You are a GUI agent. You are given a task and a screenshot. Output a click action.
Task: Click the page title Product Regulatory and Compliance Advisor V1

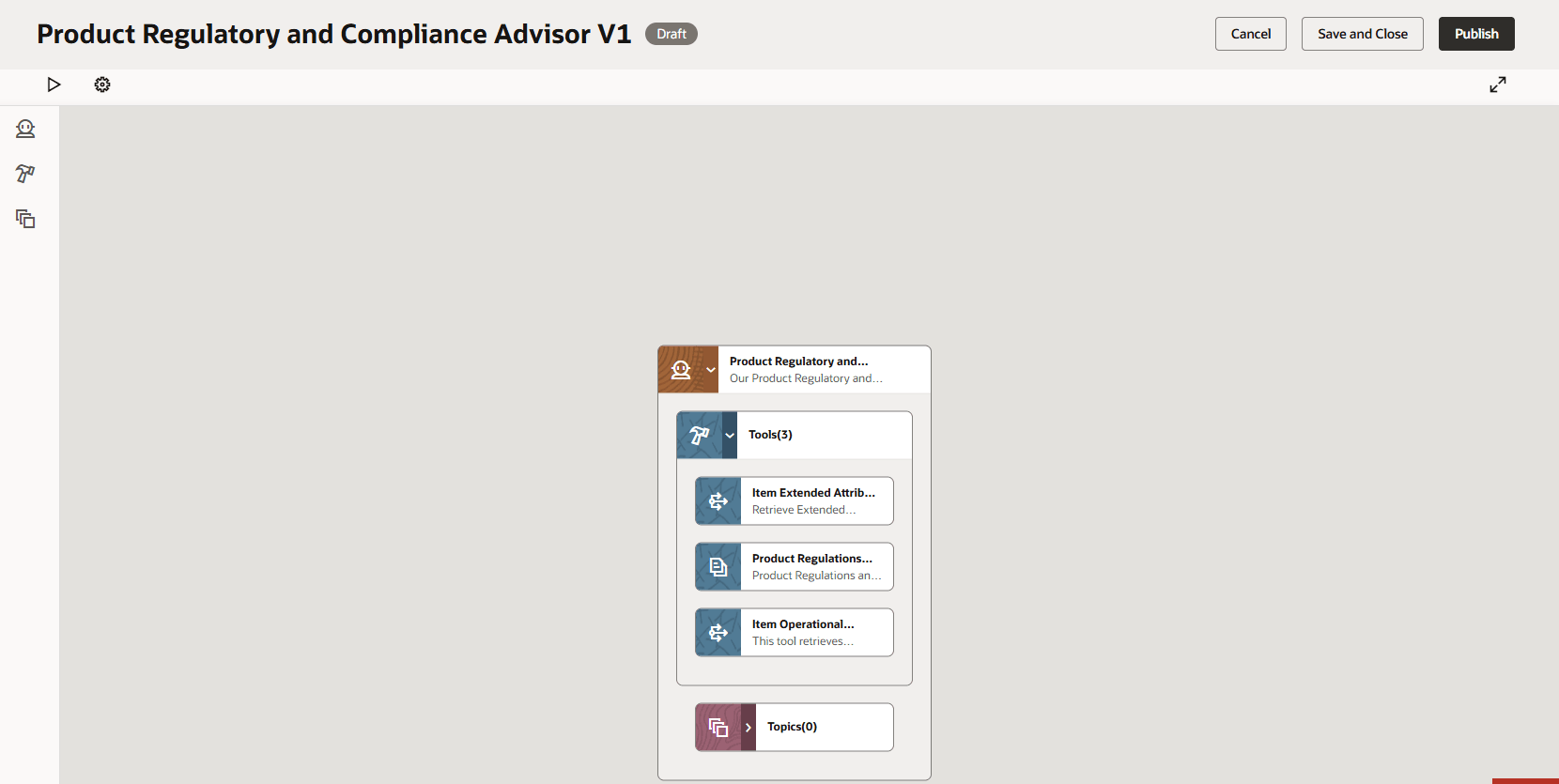(x=334, y=34)
